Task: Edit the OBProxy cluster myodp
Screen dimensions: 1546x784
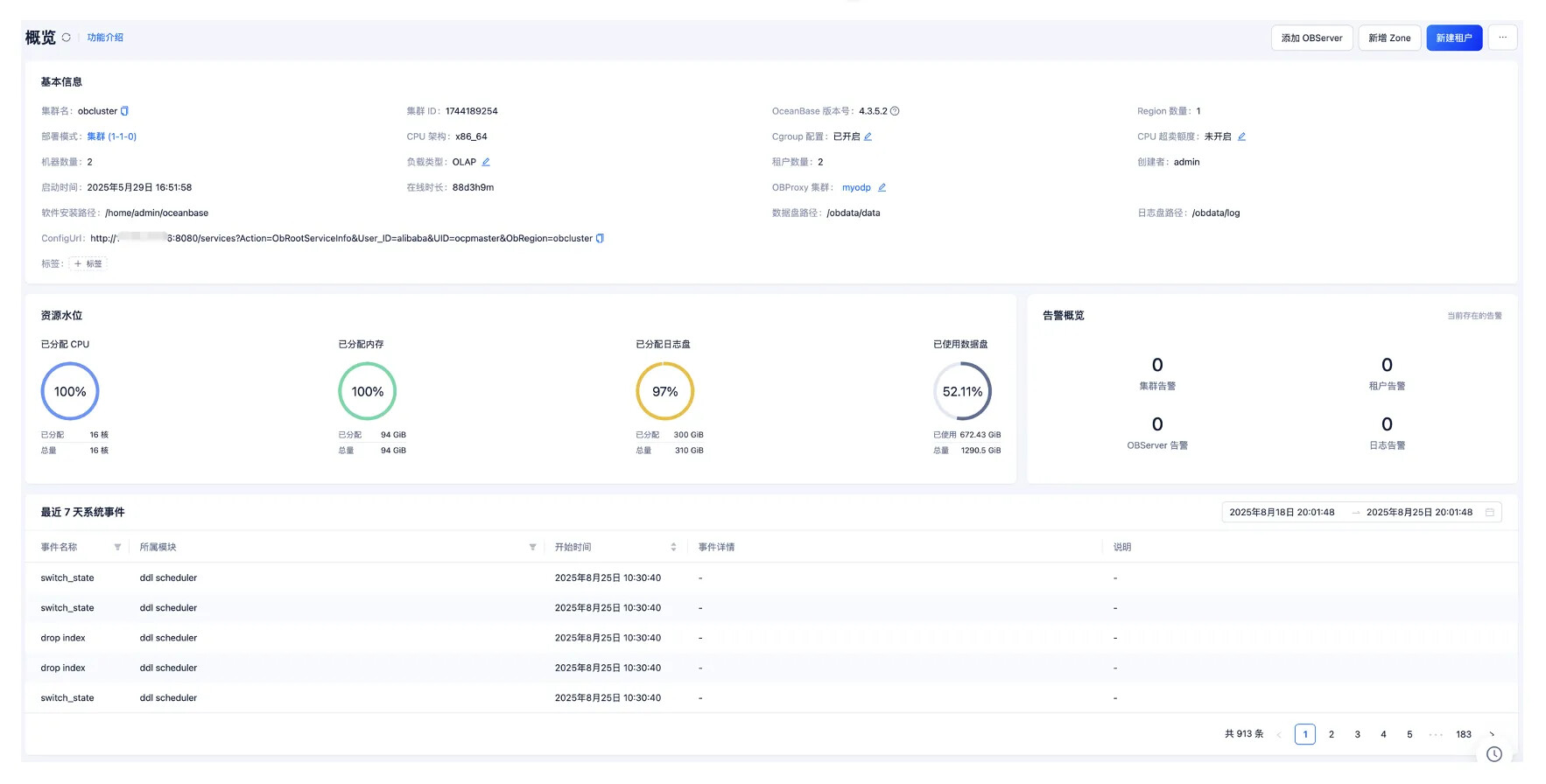Action: 882,187
